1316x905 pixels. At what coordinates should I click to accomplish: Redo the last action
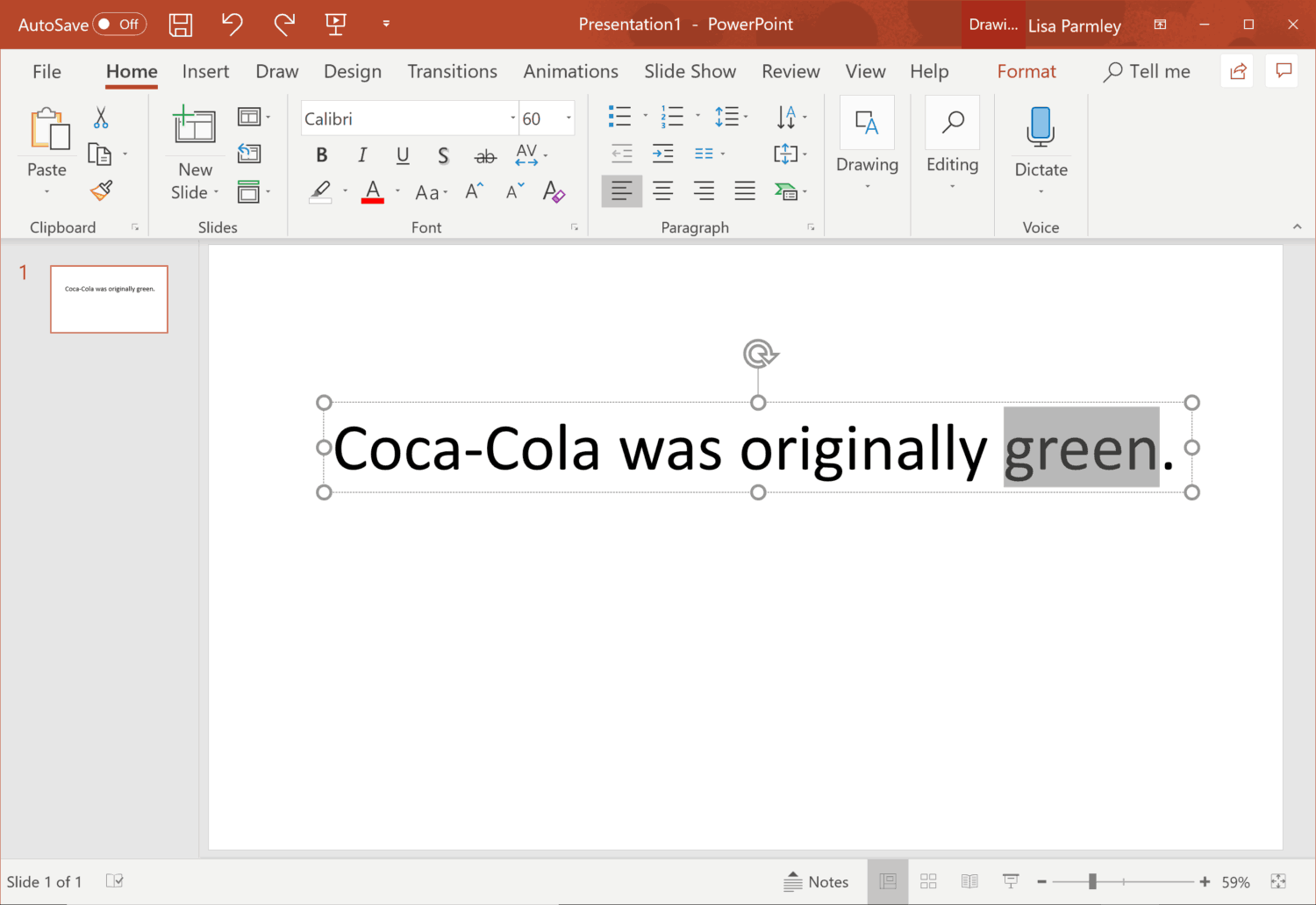pyautogui.click(x=283, y=24)
